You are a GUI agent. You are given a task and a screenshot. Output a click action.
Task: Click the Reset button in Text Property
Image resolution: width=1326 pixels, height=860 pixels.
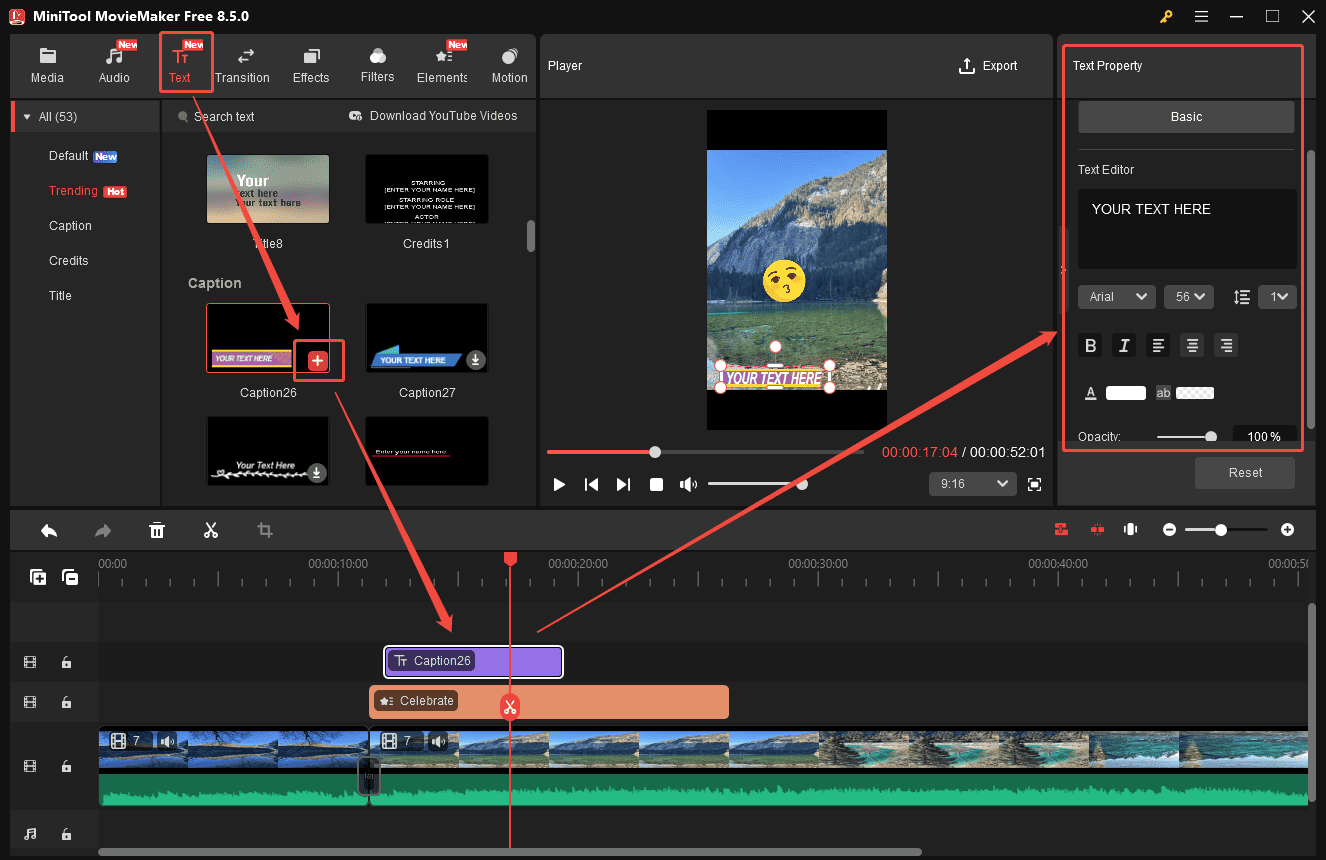pos(1244,472)
